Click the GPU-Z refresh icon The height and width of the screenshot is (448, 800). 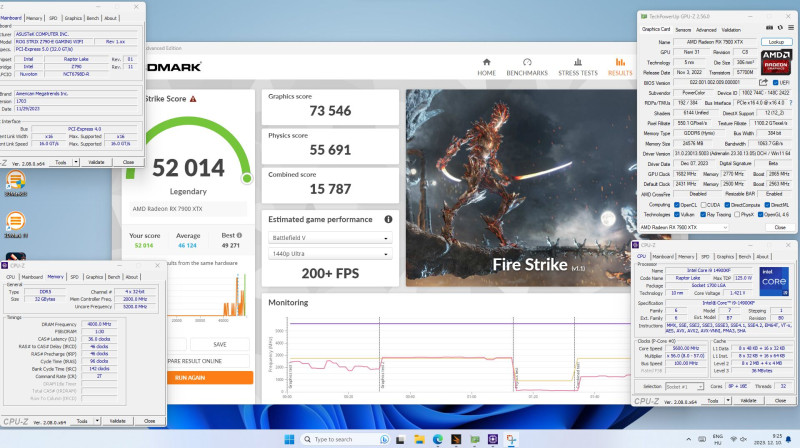click(x=780, y=28)
